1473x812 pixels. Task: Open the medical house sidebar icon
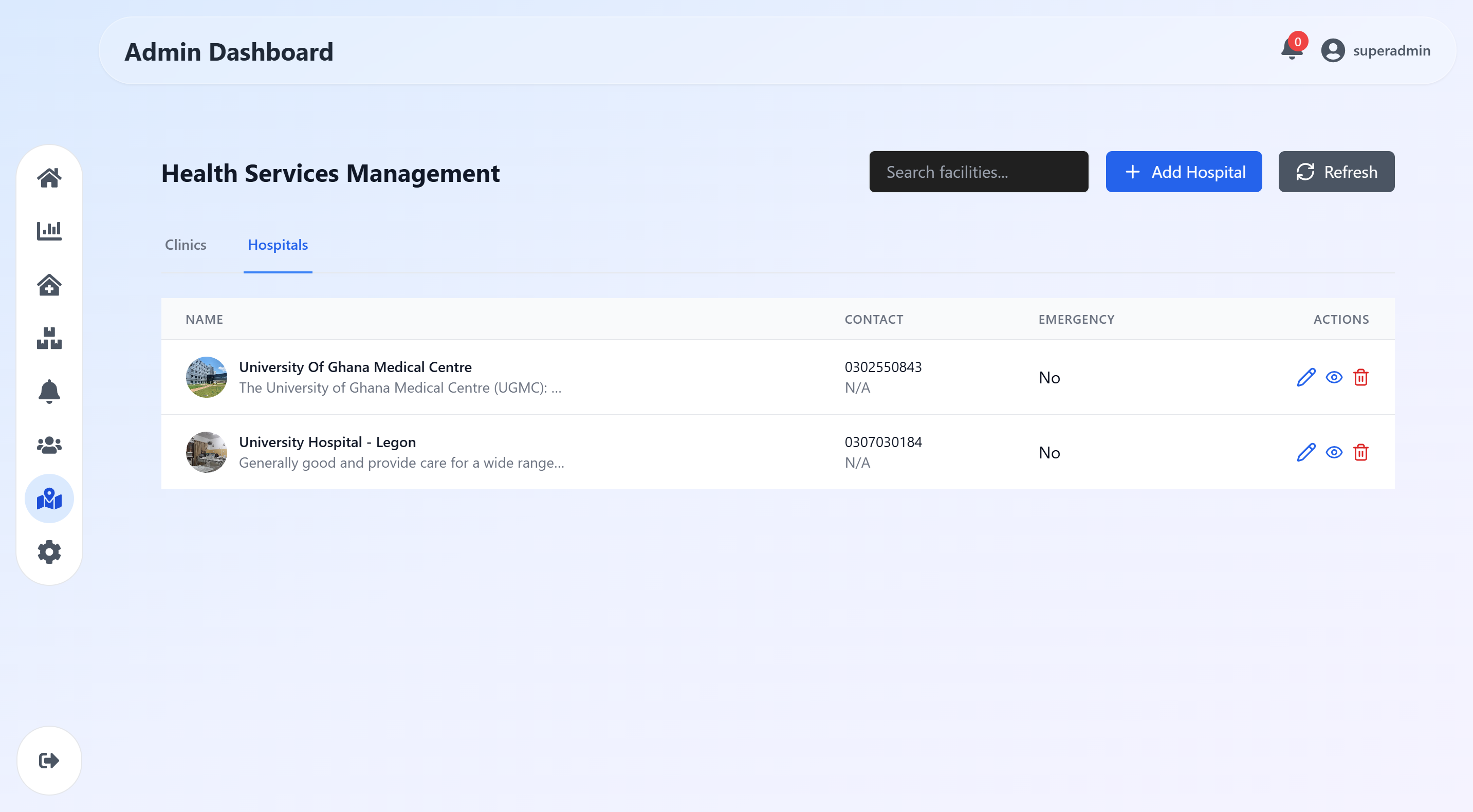[49, 285]
